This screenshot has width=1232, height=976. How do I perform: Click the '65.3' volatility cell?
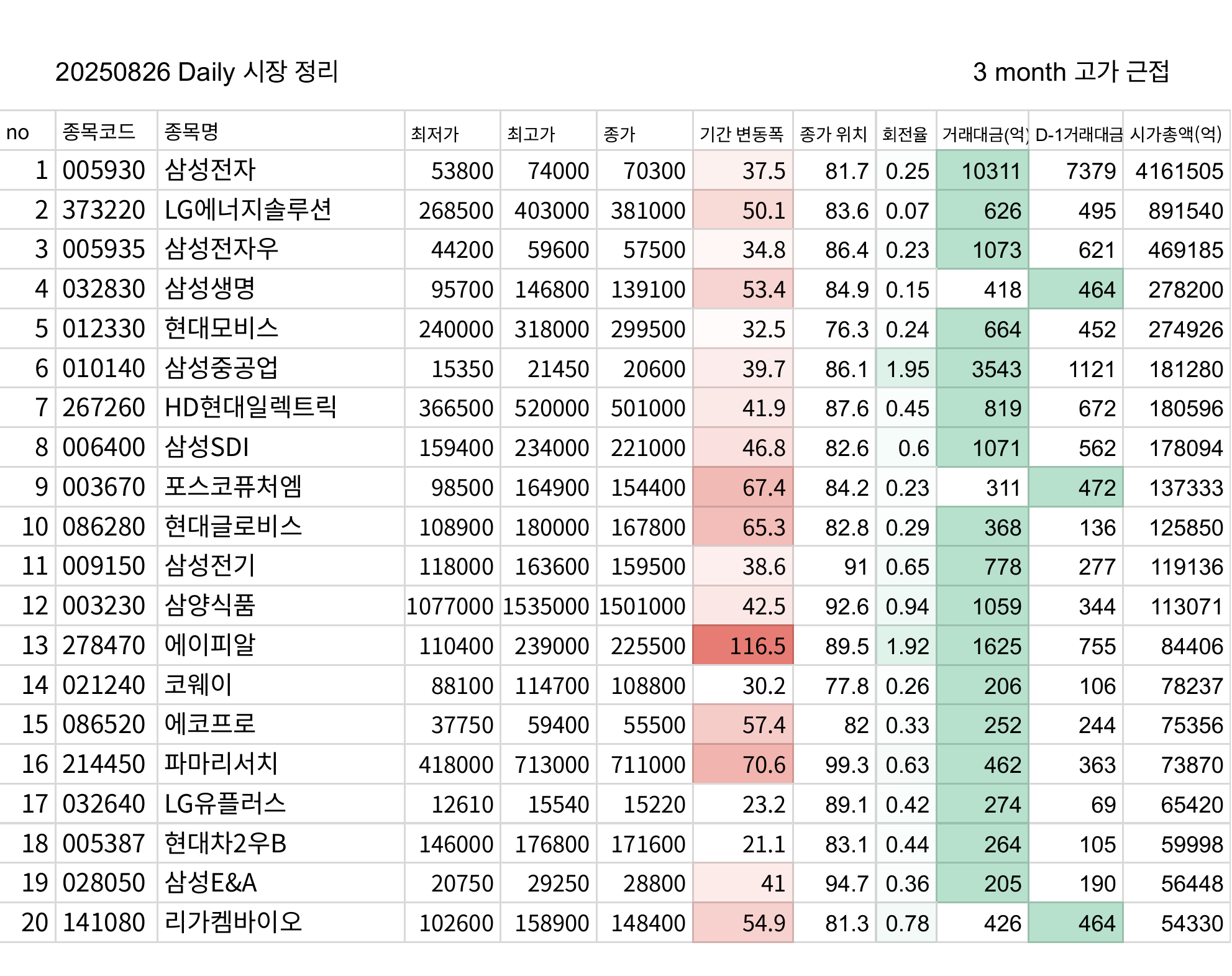pos(743,527)
